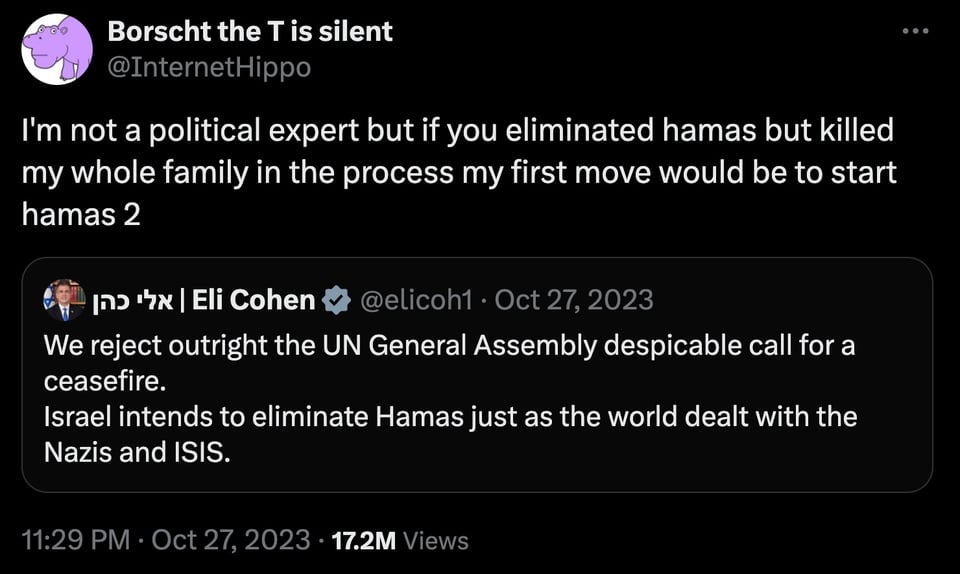This screenshot has width=960, height=574.
Task: Click the "17.2M" view count
Action: 363,541
